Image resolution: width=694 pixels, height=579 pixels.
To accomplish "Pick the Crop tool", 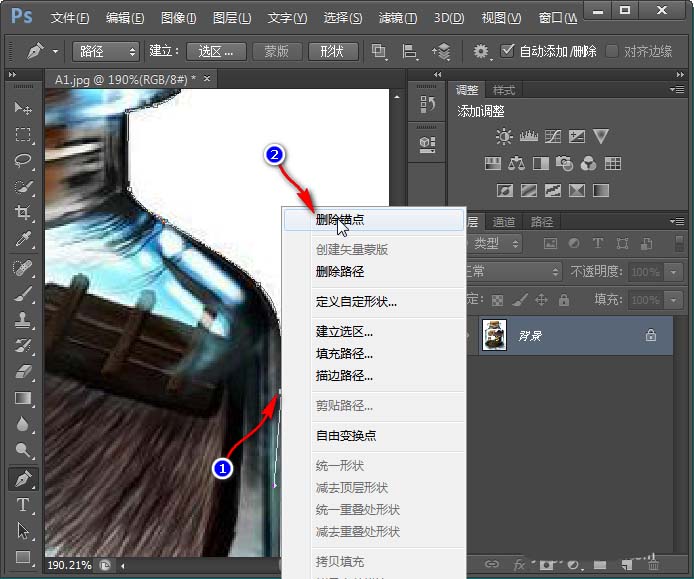I will 22,212.
